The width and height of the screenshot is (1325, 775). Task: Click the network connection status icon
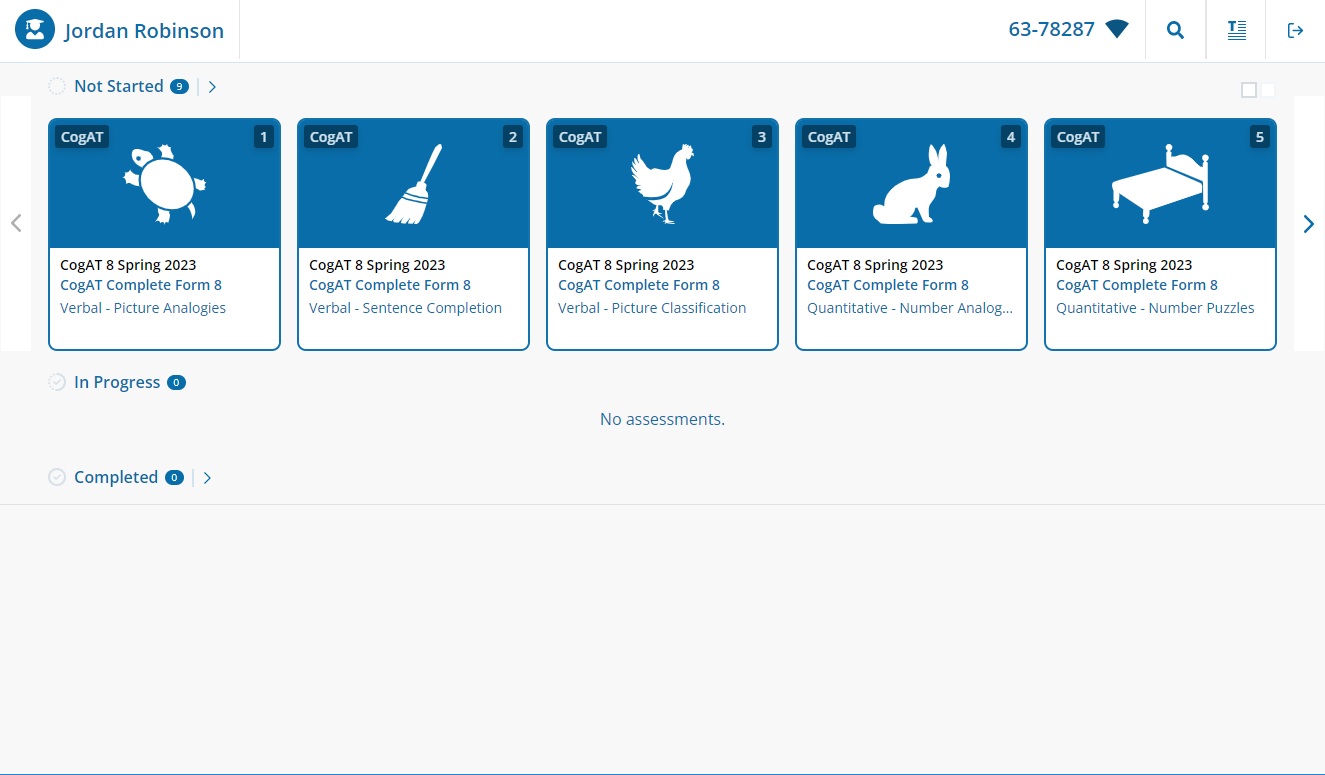point(1117,29)
